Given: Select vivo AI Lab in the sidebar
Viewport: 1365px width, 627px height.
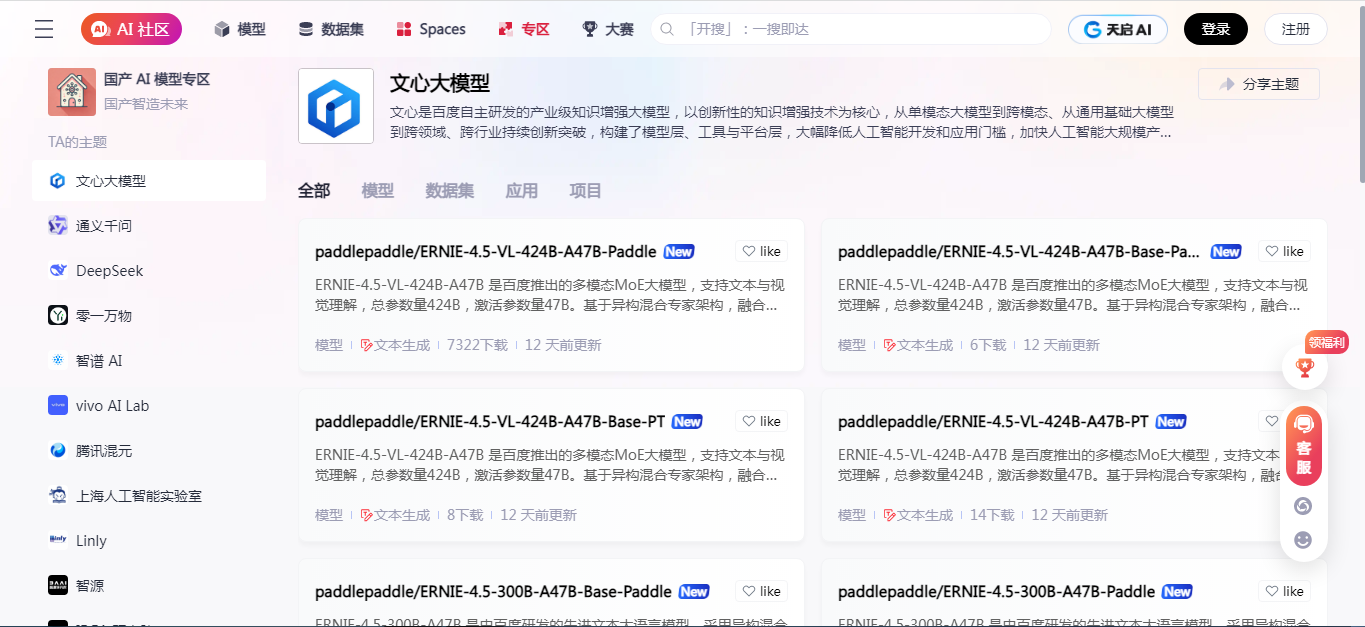Looking at the screenshot, I should 149,406.
